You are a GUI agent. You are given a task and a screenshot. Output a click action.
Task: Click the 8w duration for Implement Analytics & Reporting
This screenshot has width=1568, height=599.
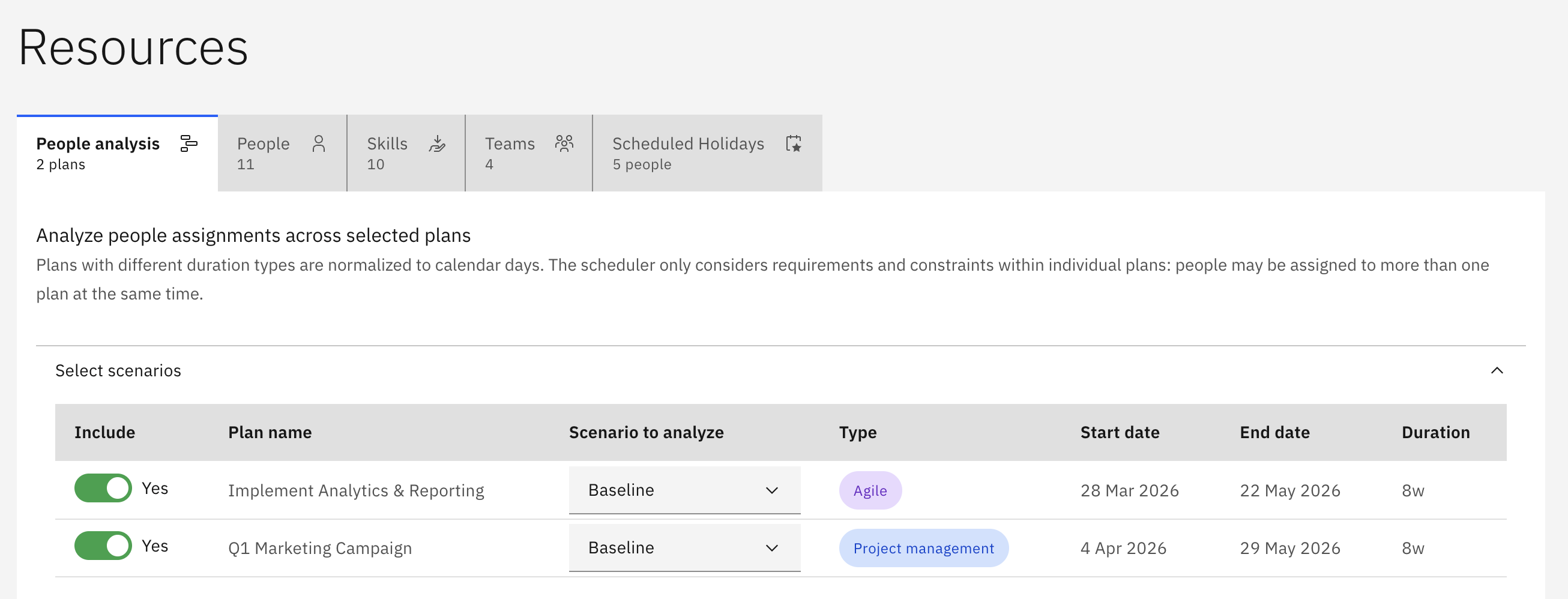1413,490
